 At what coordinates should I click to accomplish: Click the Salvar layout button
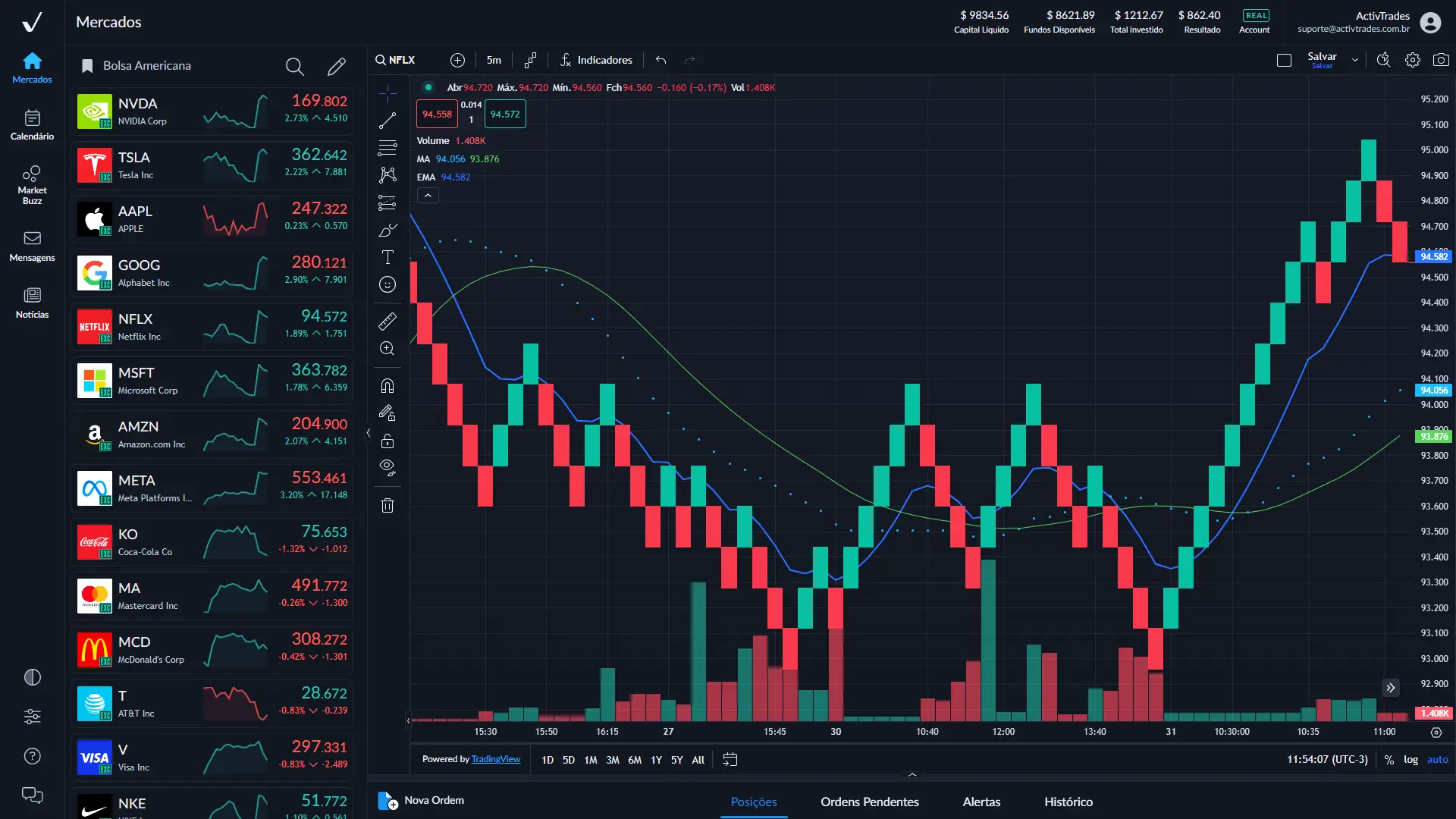pyautogui.click(x=1322, y=60)
